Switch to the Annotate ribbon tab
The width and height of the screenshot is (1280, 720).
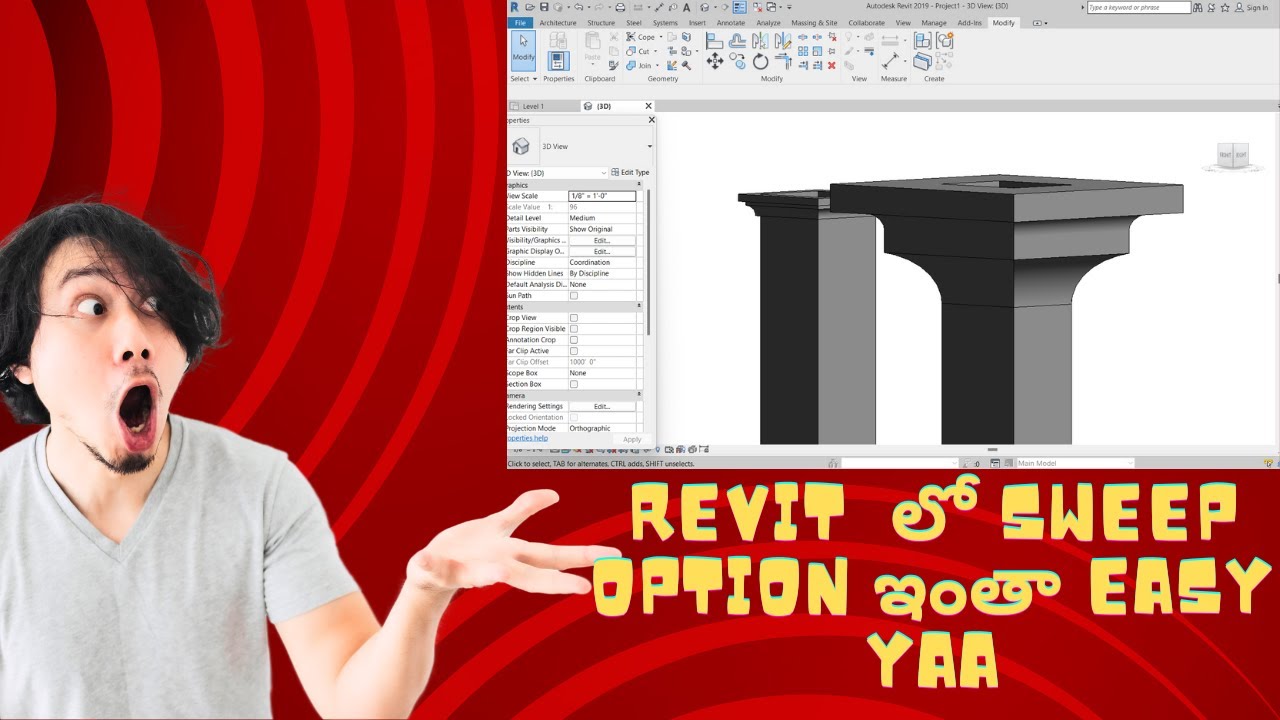coord(731,23)
